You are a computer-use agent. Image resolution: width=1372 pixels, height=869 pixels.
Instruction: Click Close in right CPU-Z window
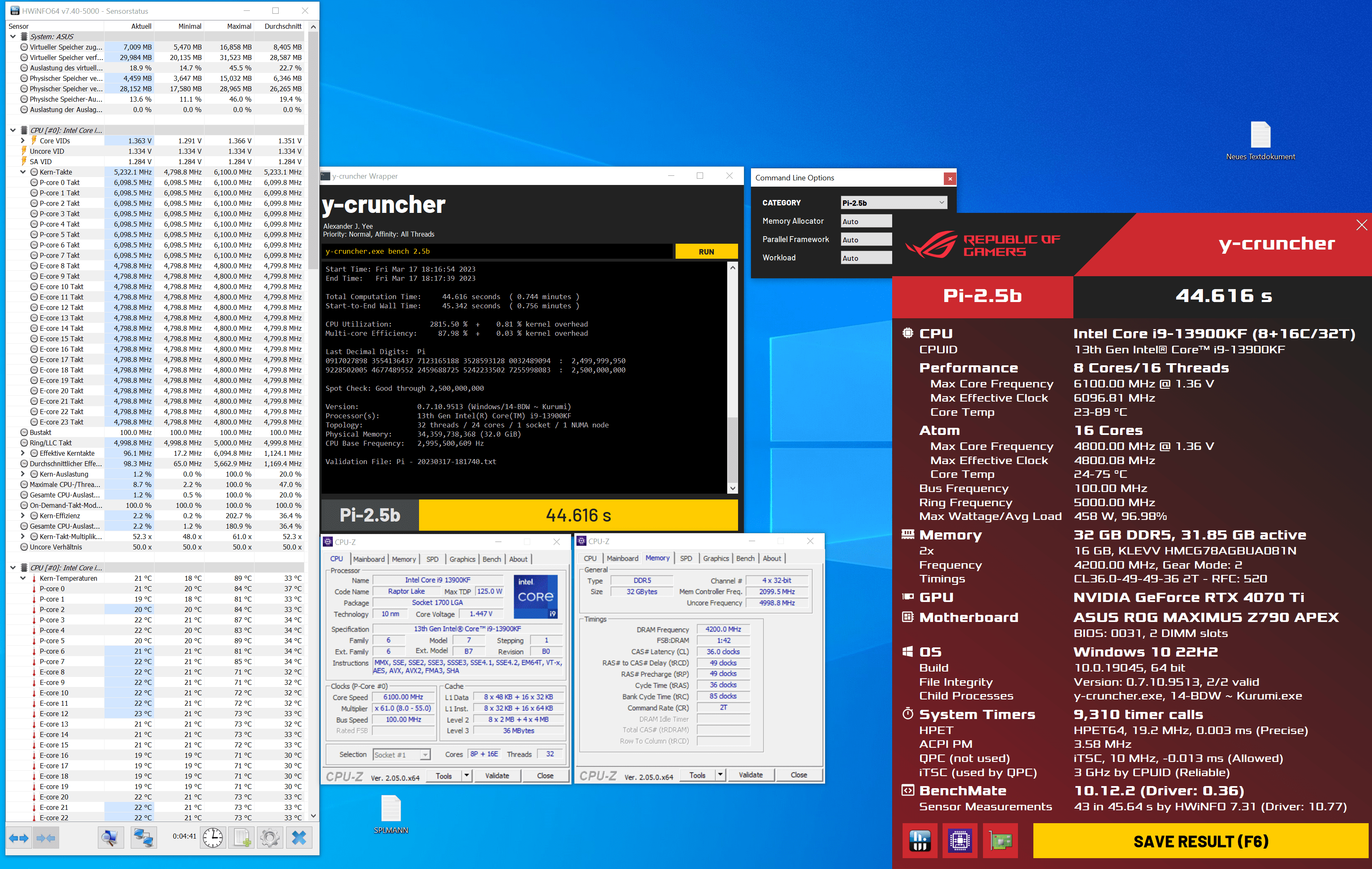[x=799, y=775]
